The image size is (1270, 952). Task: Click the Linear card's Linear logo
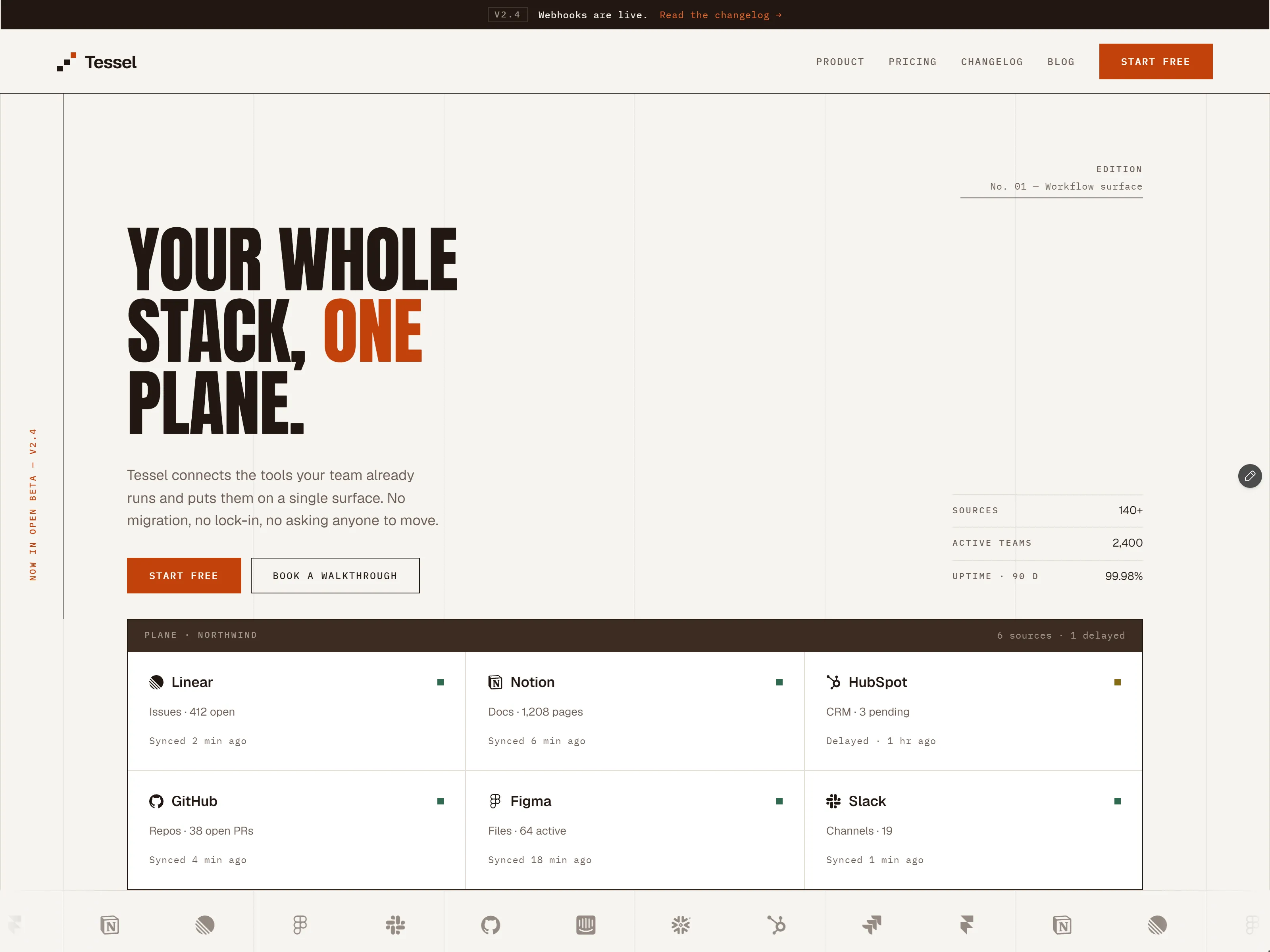(x=156, y=682)
